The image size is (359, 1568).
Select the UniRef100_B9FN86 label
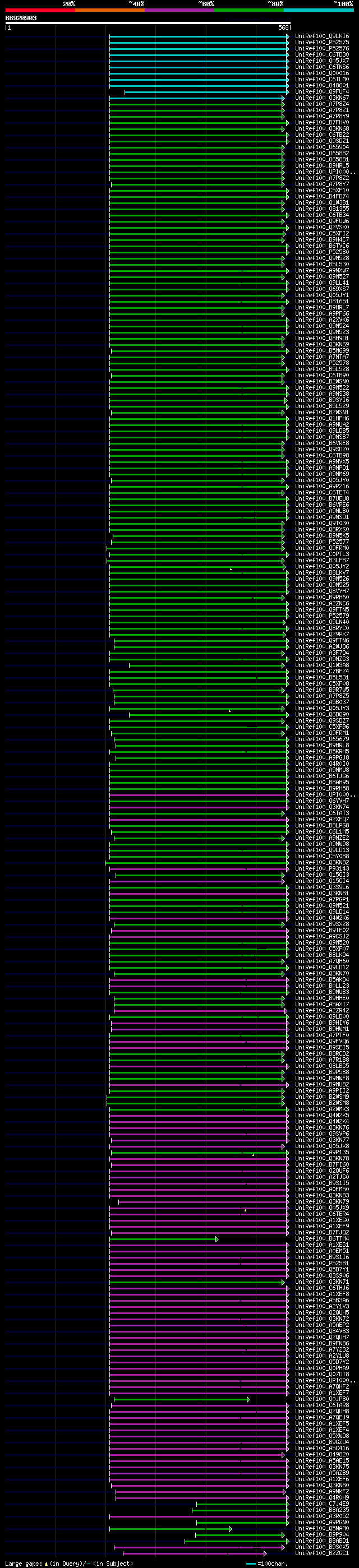[323, 1343]
